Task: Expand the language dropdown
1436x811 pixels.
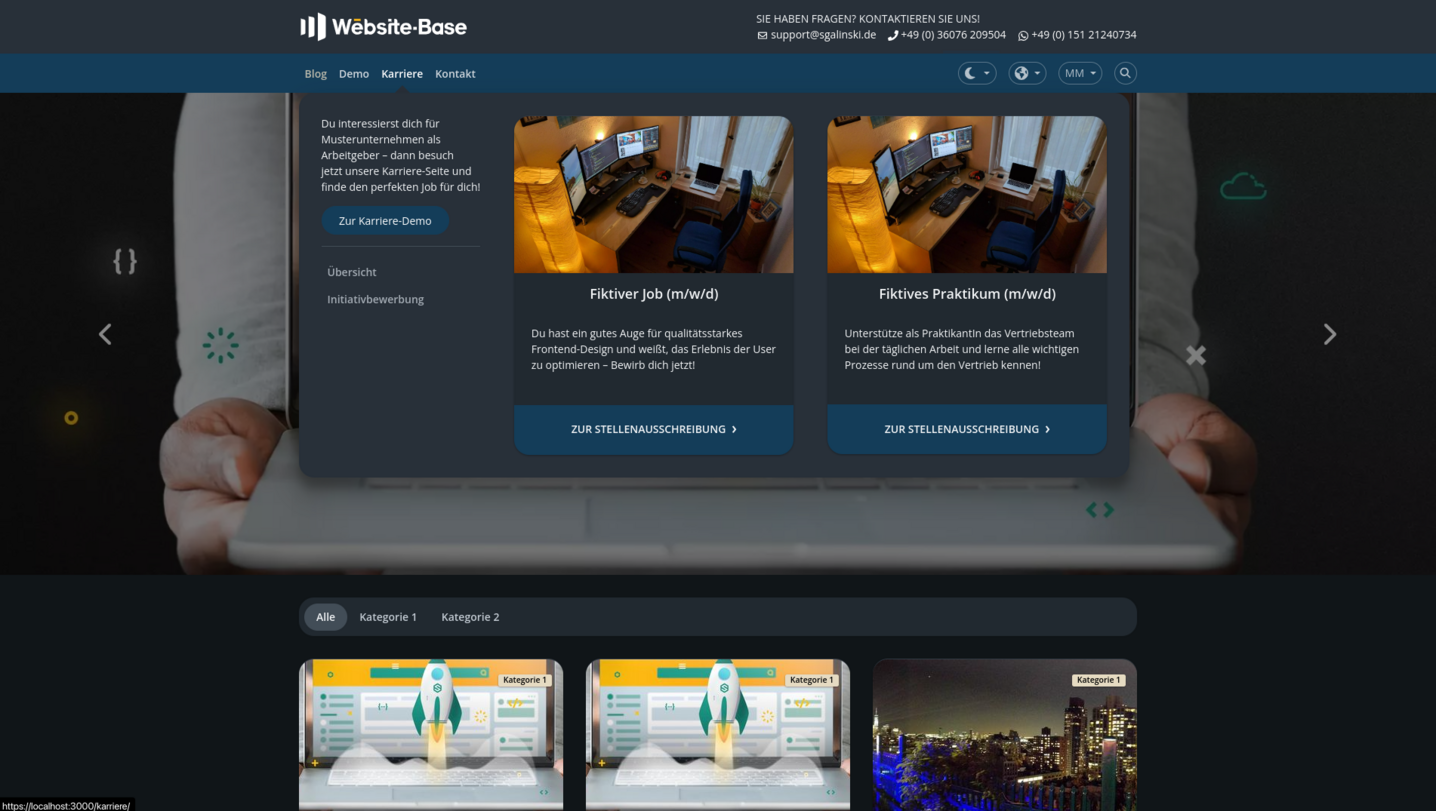Action: [1037, 72]
